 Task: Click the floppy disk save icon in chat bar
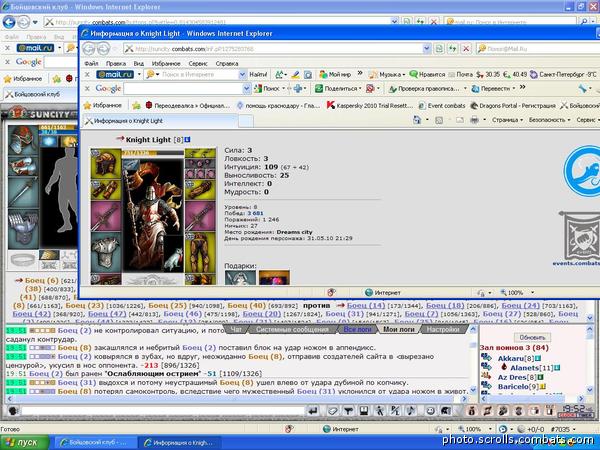pyautogui.click(x=364, y=411)
